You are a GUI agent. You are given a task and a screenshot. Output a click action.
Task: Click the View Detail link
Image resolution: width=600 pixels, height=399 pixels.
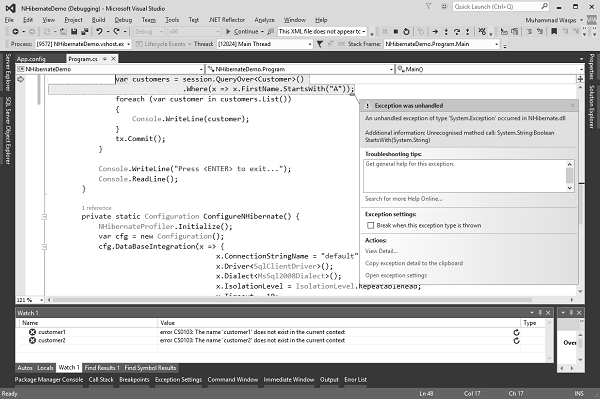tap(382, 251)
